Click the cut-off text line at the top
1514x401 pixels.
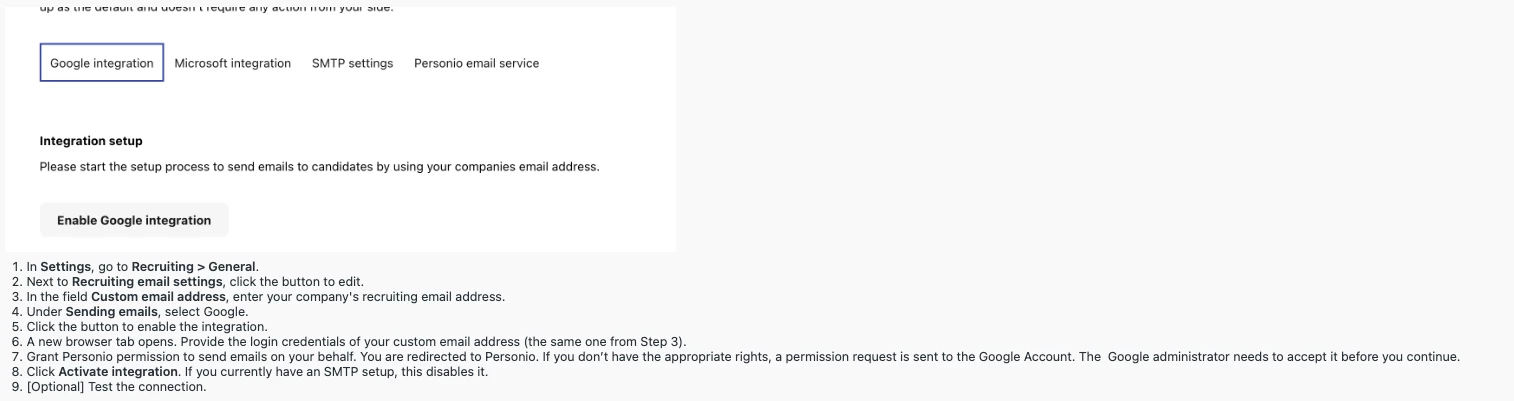tap(217, 9)
